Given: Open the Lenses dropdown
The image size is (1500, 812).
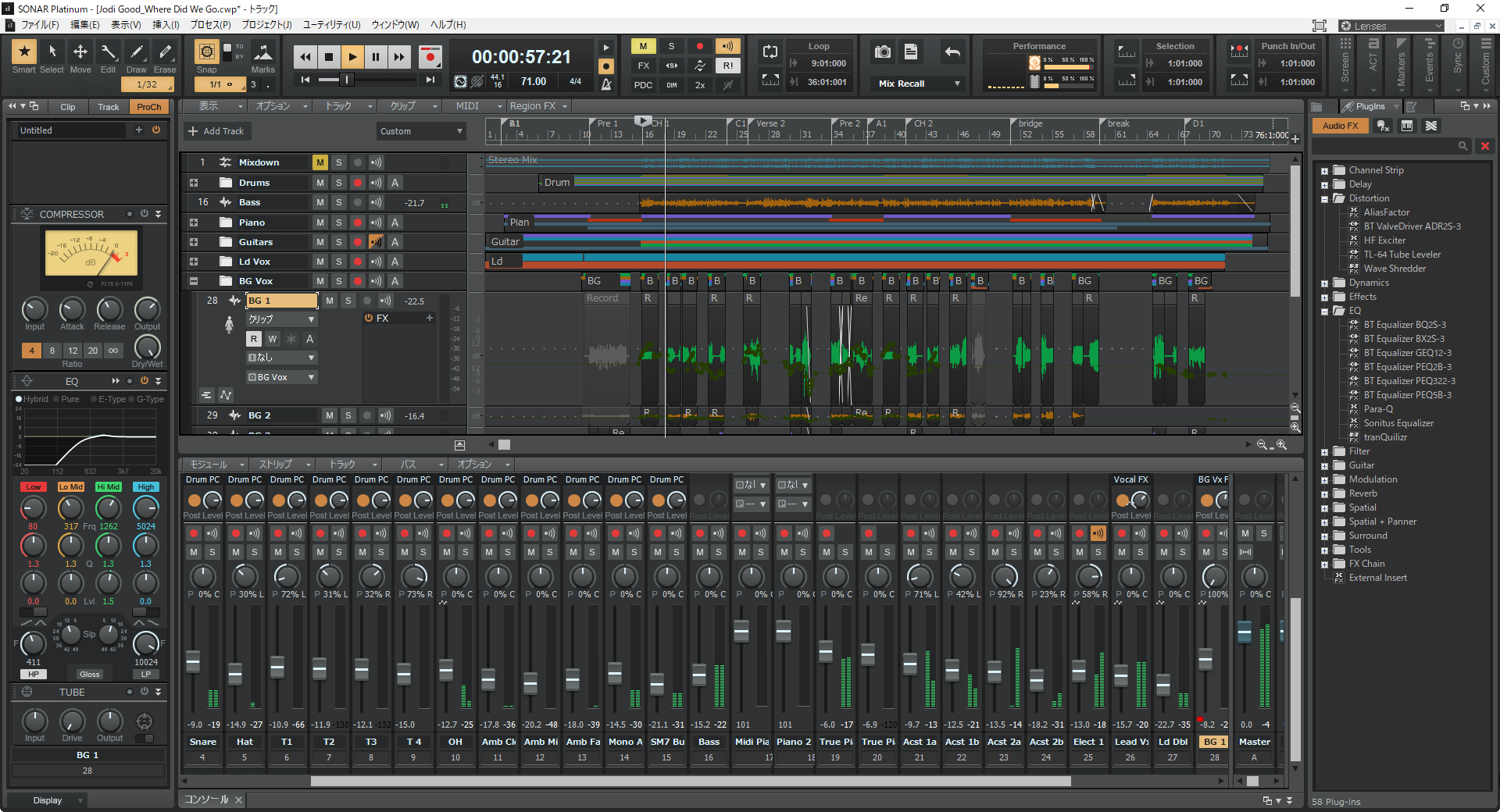Looking at the screenshot, I should [1391, 26].
